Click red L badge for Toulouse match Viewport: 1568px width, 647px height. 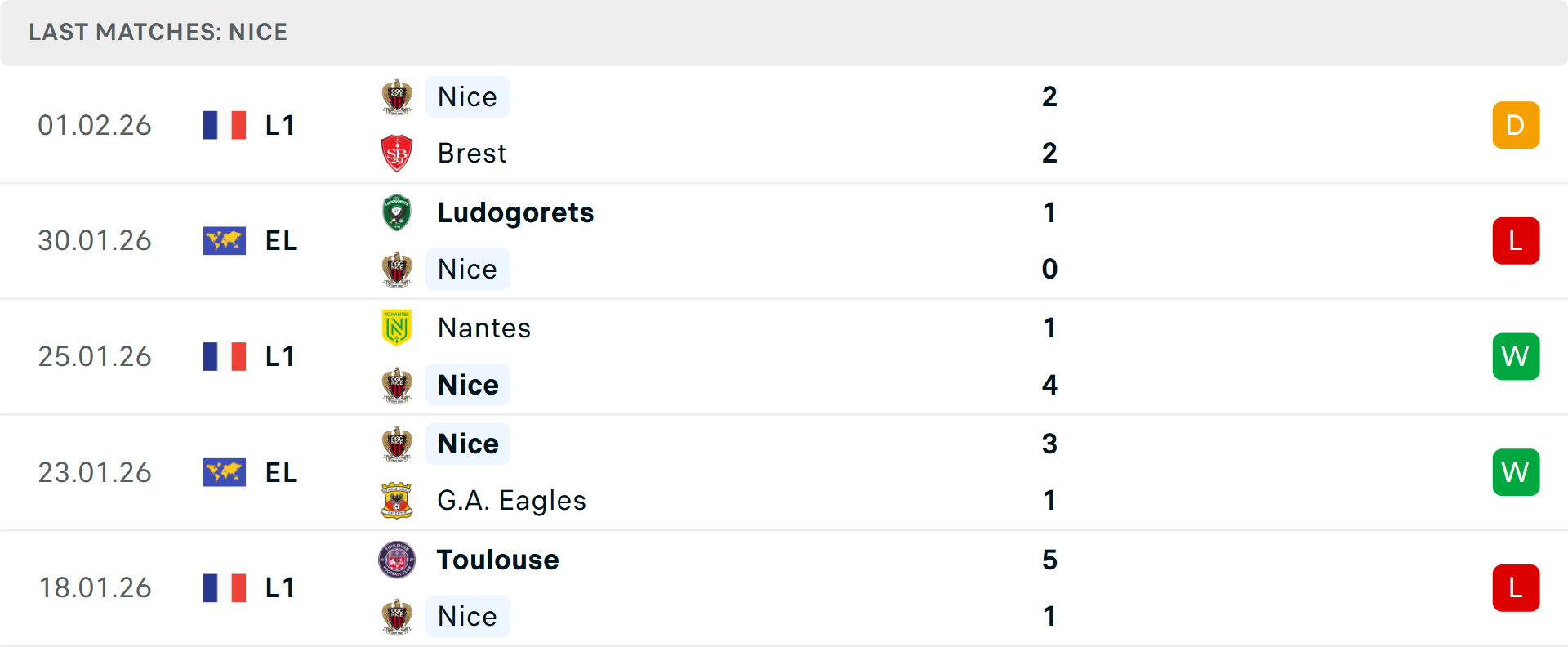(1516, 588)
